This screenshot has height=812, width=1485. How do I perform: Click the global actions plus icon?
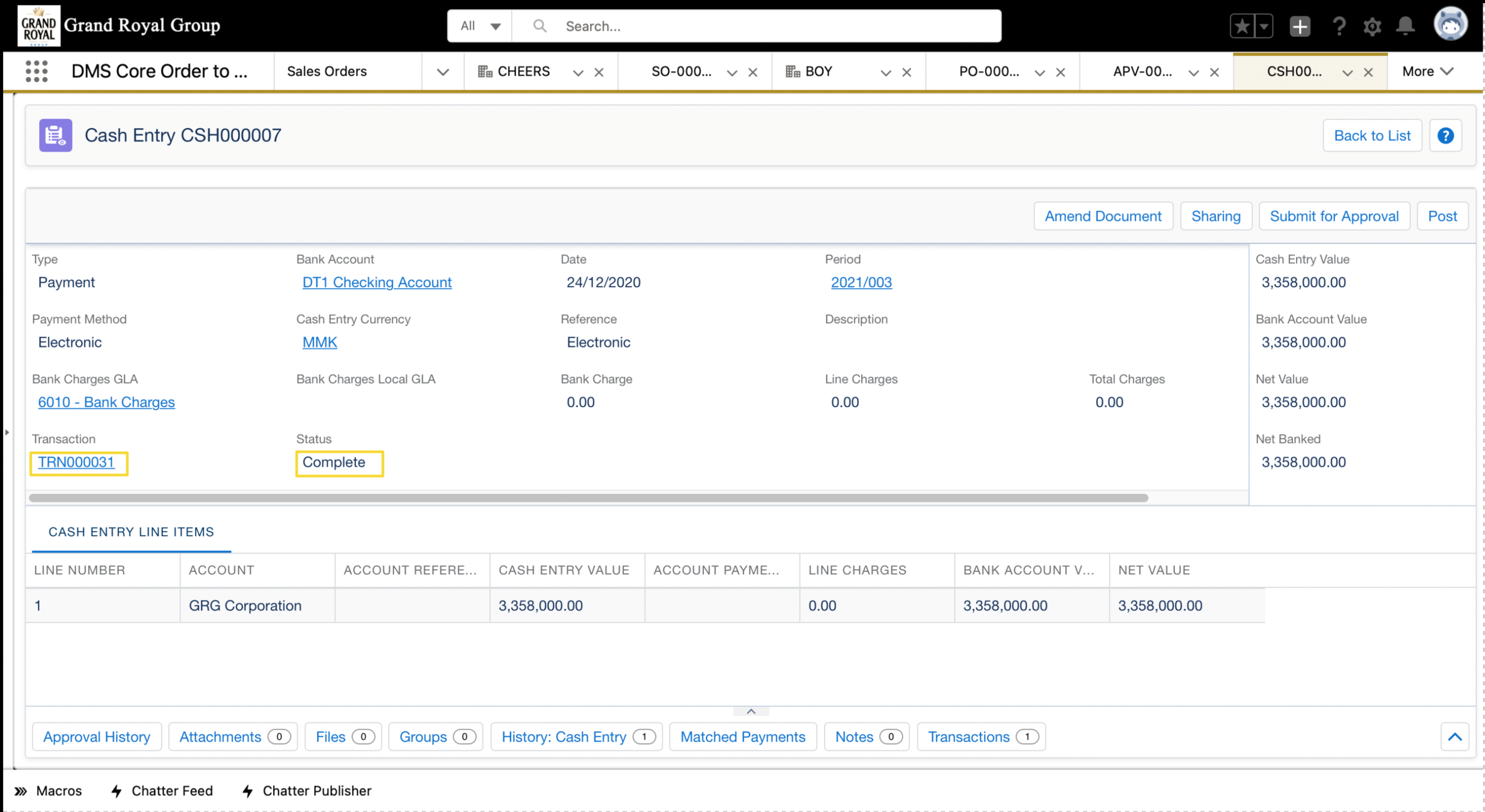(1299, 26)
